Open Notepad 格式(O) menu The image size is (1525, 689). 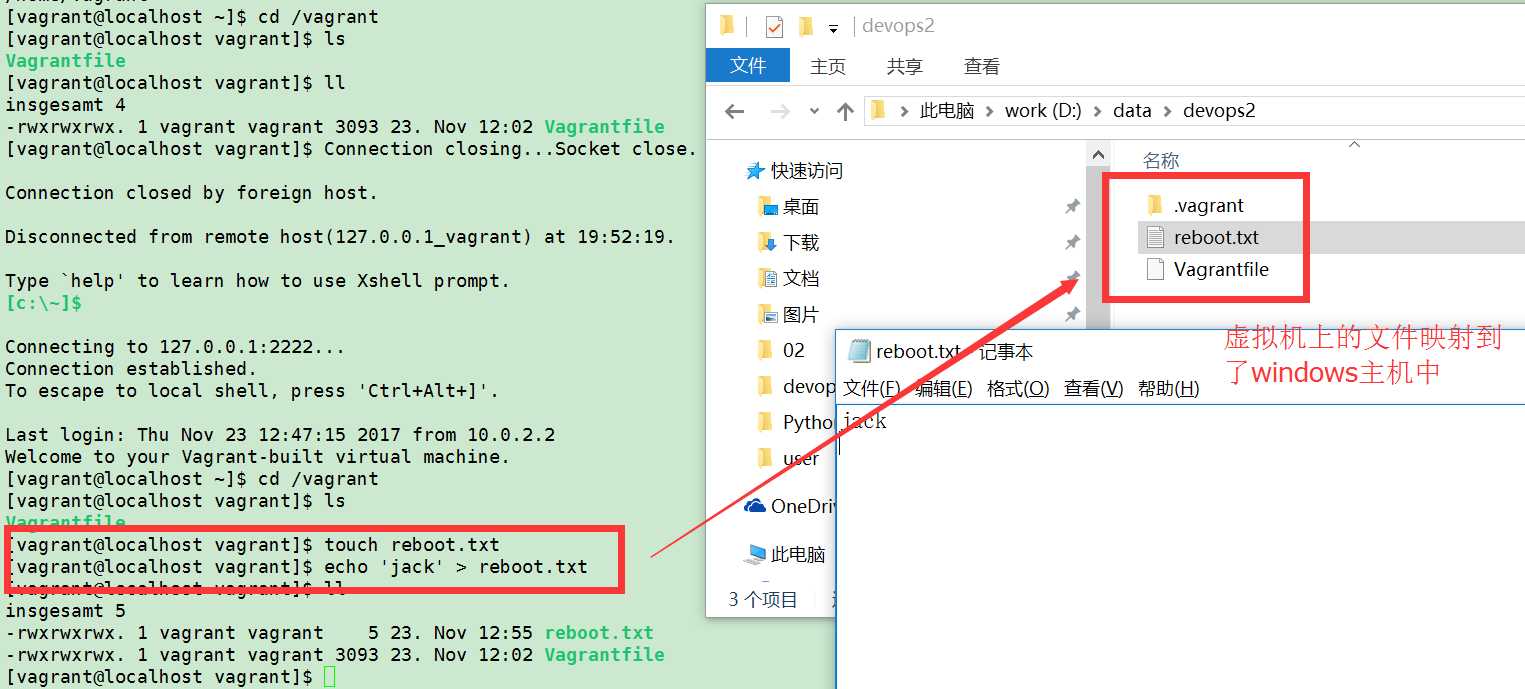[1018, 389]
